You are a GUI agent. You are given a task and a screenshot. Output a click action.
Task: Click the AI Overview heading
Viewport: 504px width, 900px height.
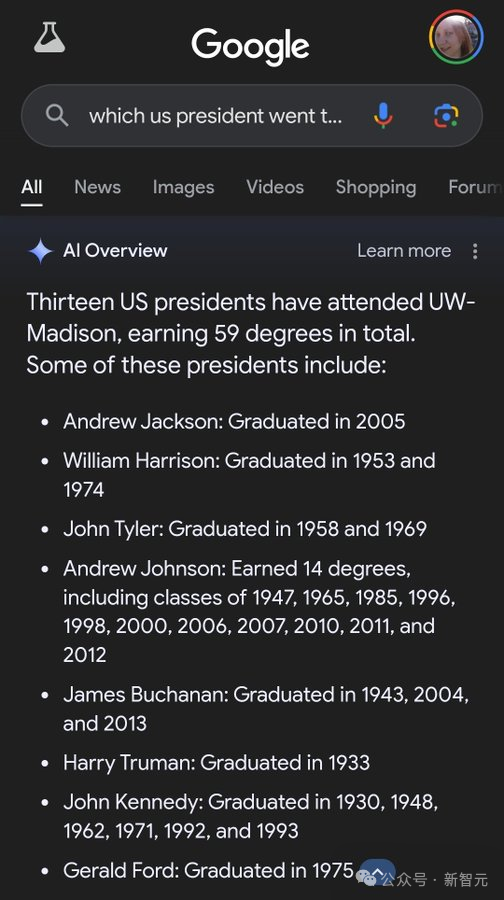[115, 250]
